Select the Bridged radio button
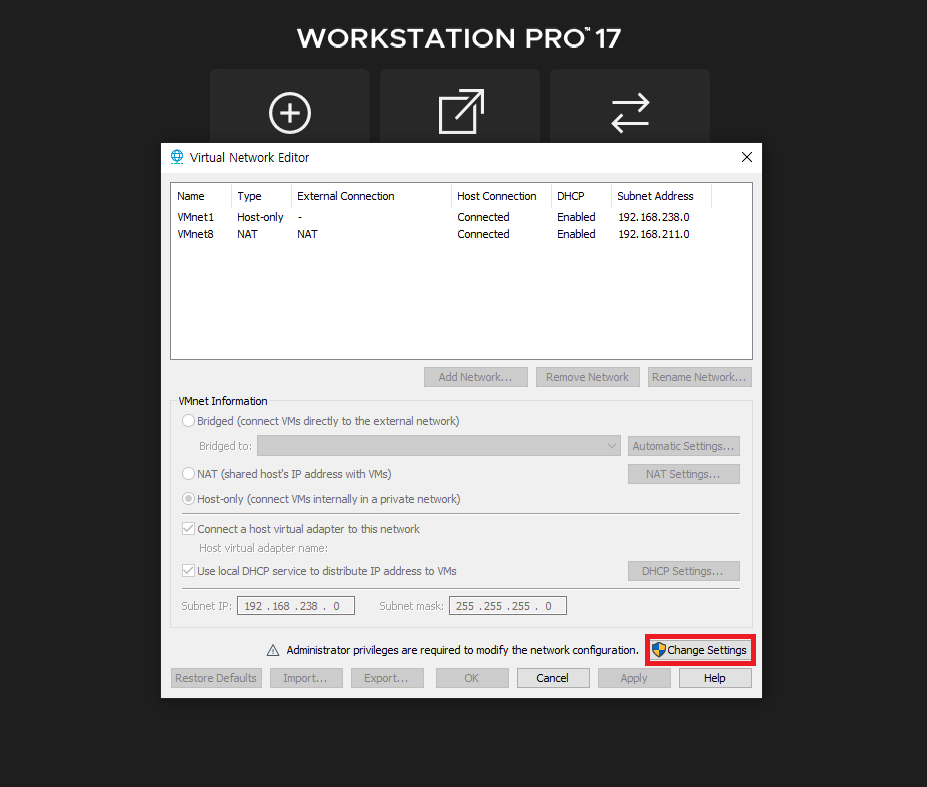Screen dimensions: 927x787 point(188,421)
